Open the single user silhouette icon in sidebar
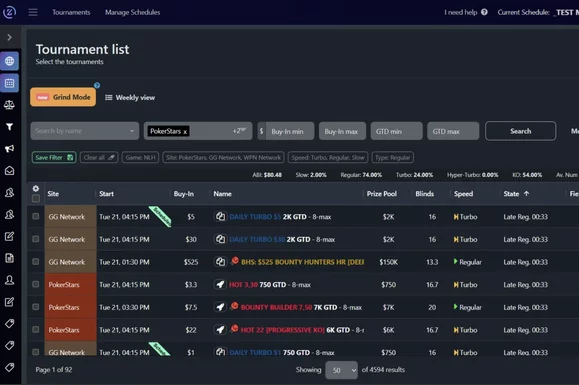 [10, 280]
